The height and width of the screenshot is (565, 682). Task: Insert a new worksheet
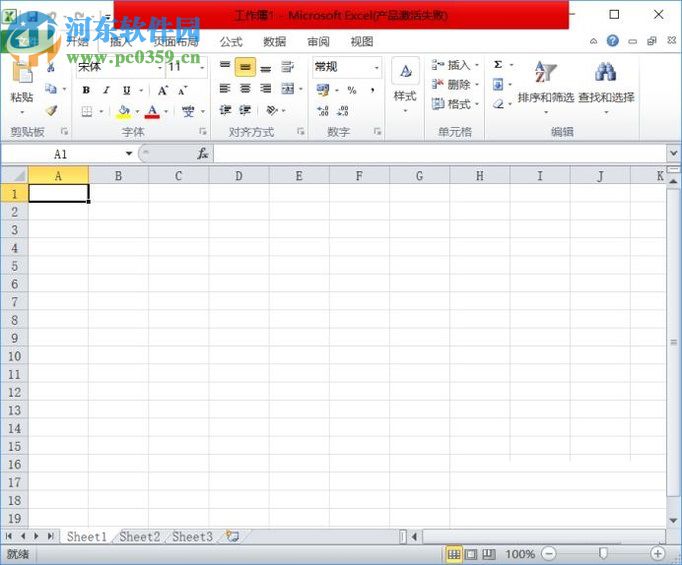[232, 537]
